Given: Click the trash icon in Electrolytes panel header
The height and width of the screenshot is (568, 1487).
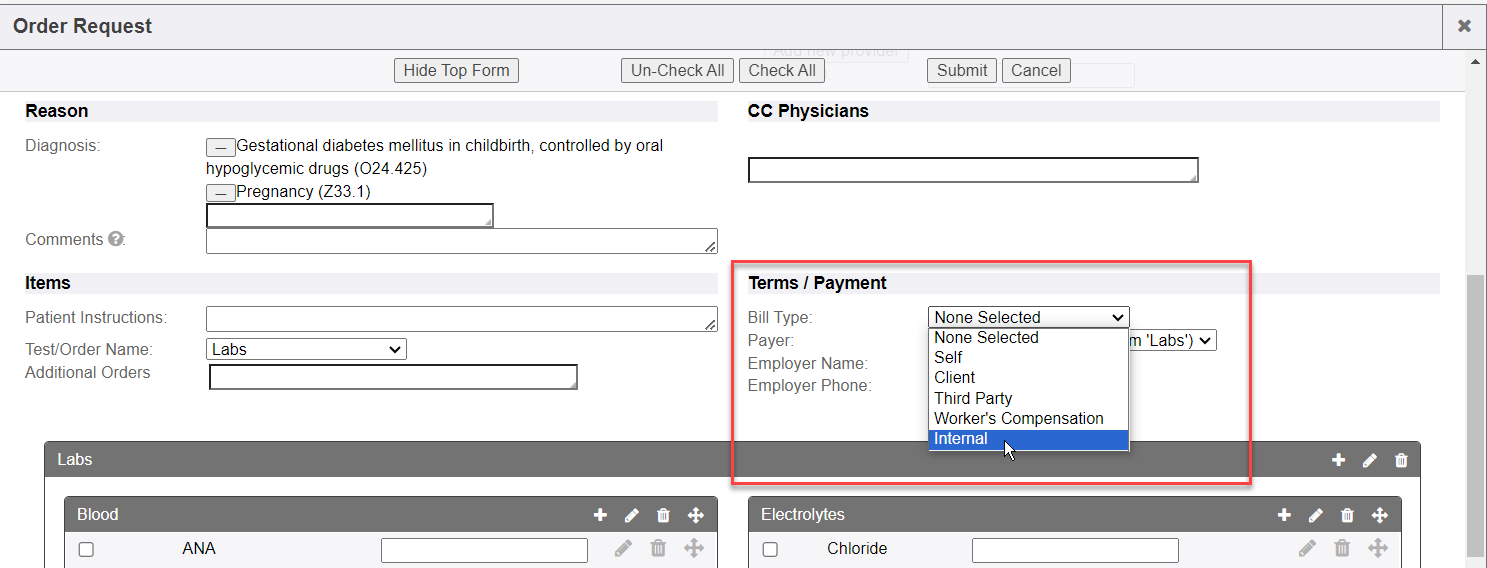Looking at the screenshot, I should pyautogui.click(x=1347, y=515).
